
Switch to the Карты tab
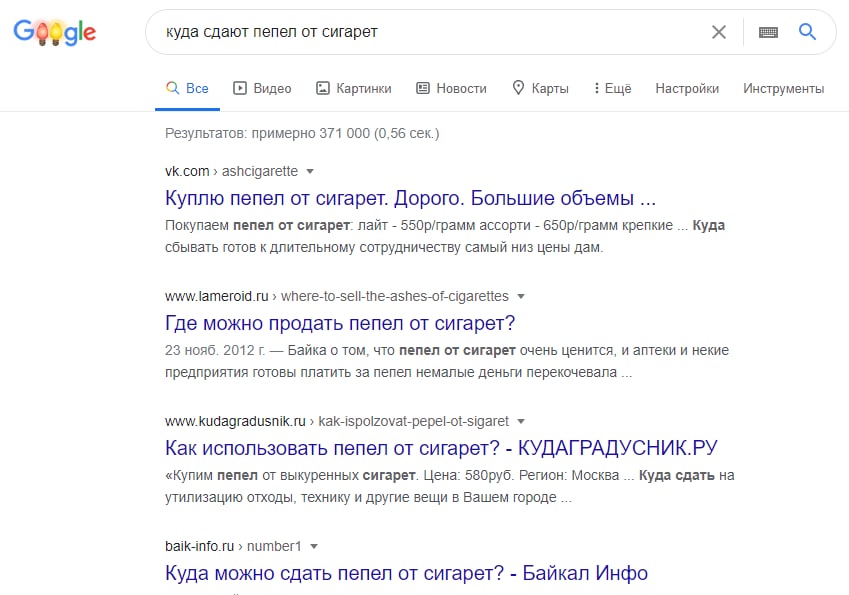pyautogui.click(x=540, y=88)
